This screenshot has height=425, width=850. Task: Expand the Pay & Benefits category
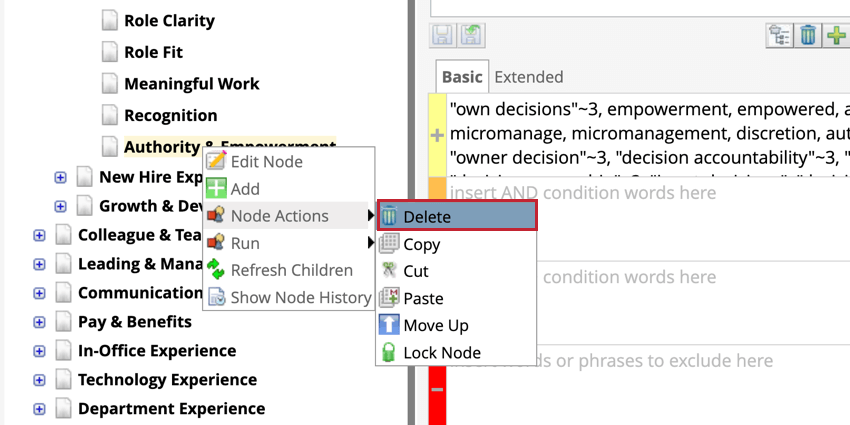[x=39, y=322]
